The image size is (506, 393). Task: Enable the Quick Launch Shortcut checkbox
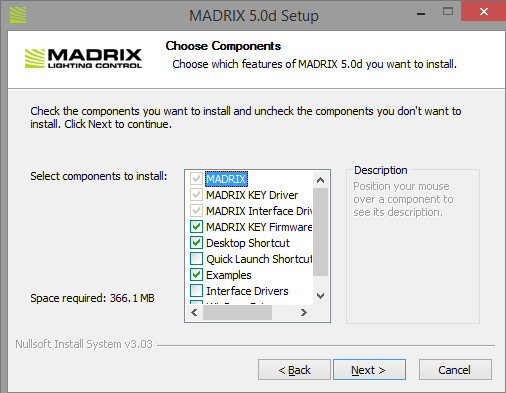(x=196, y=258)
